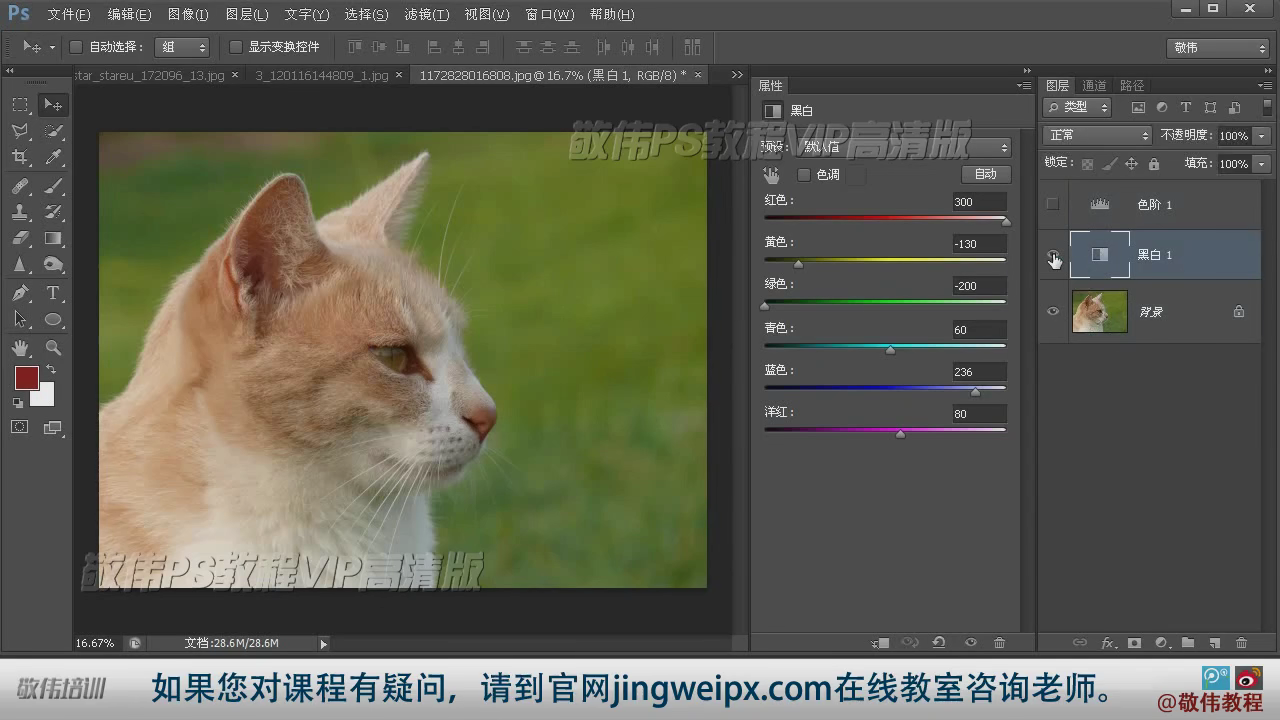Select the Lasso tool

[20, 131]
